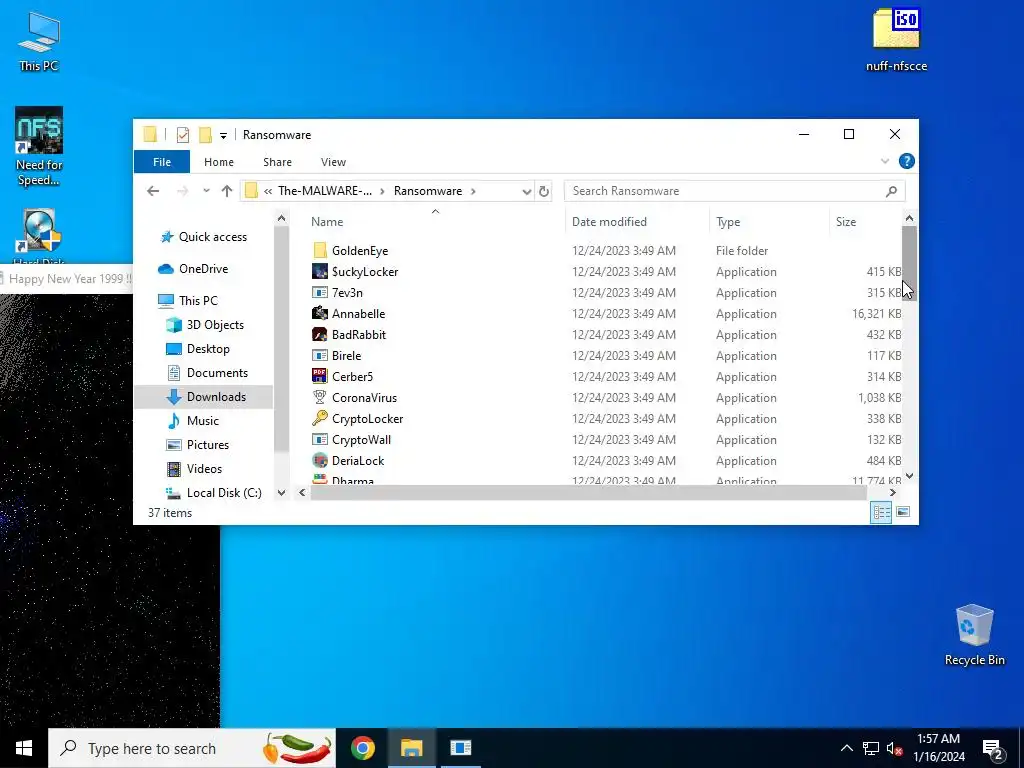
Task: Click the taskbar search box
Action: (192, 748)
